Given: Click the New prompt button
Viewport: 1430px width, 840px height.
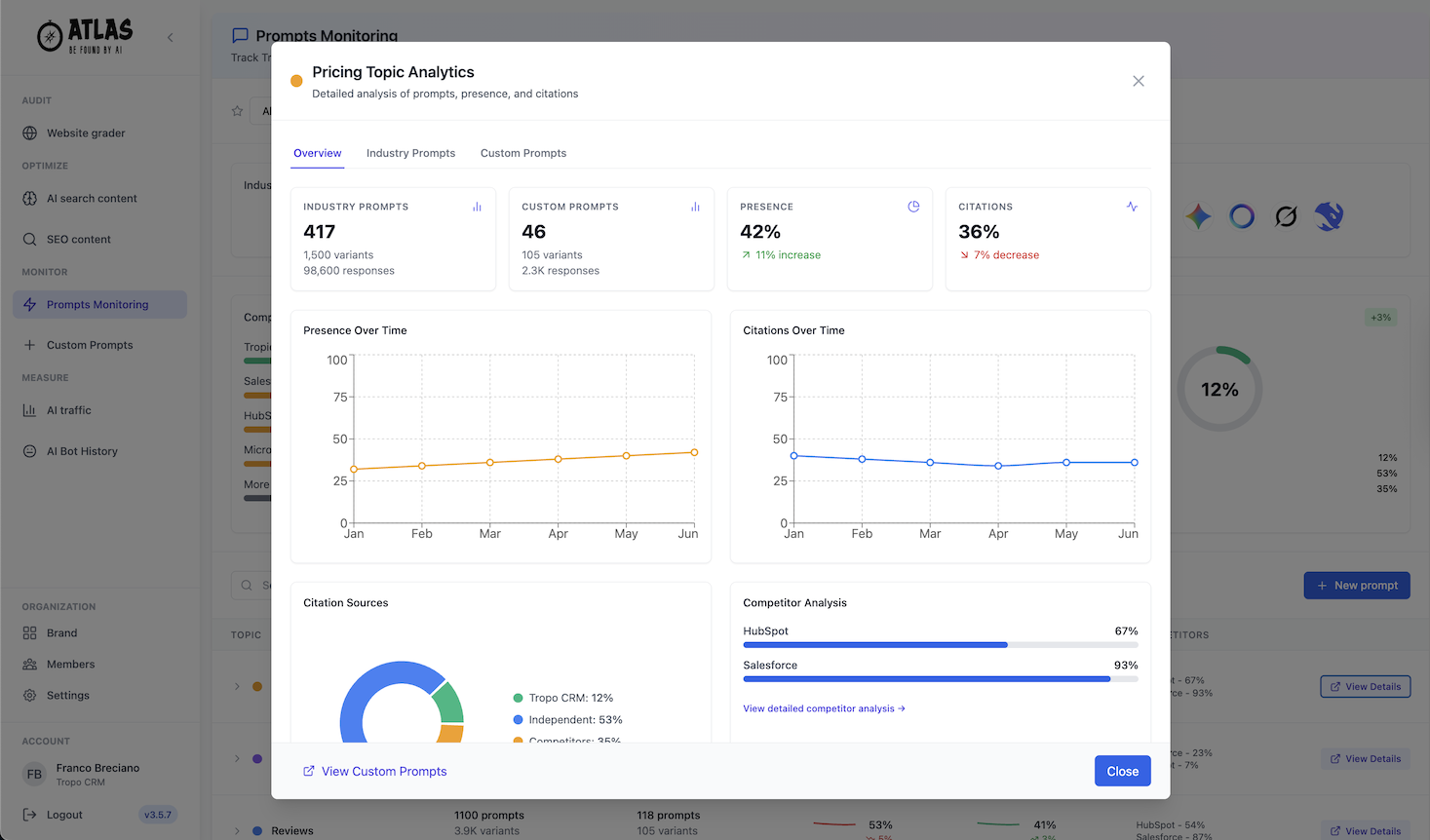Looking at the screenshot, I should [1357, 586].
